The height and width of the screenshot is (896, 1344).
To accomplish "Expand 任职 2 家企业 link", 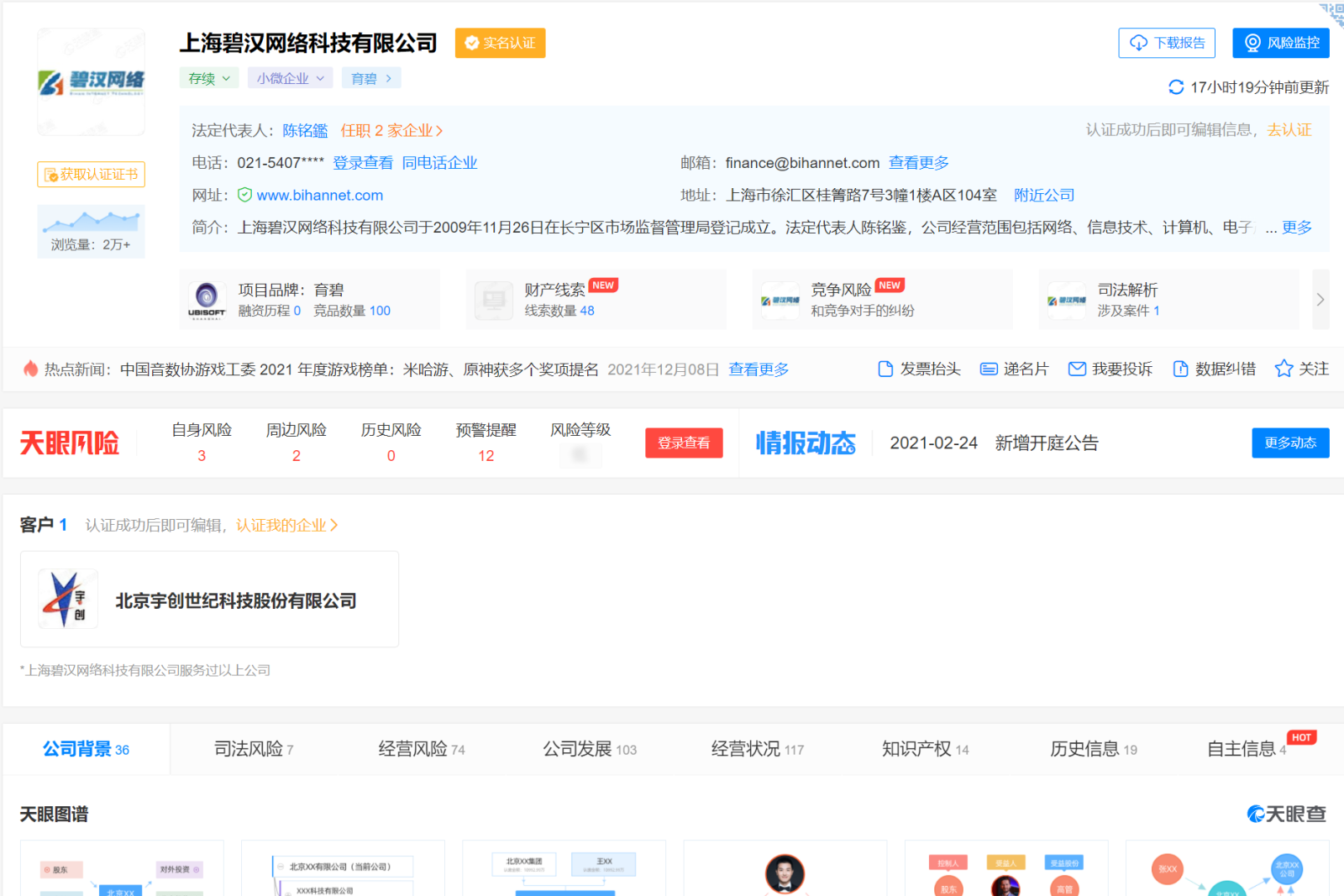I will coord(391,130).
